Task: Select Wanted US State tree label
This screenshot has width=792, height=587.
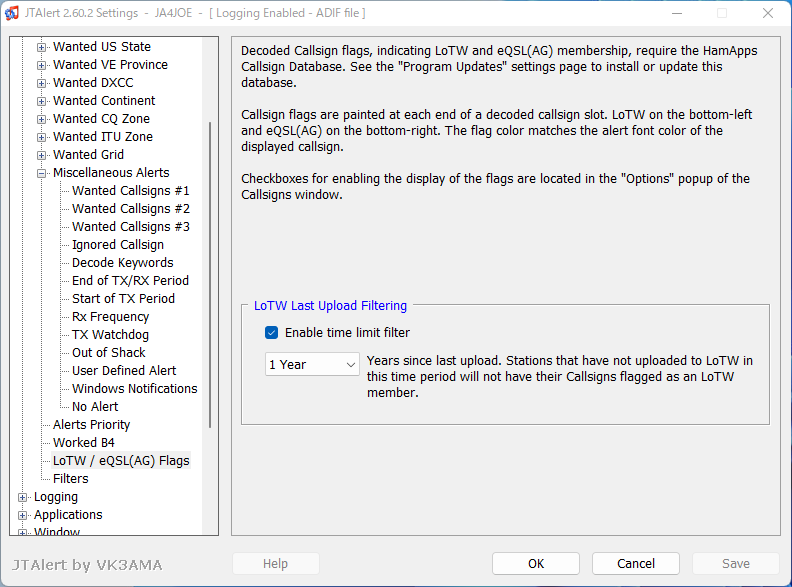Action: (102, 47)
